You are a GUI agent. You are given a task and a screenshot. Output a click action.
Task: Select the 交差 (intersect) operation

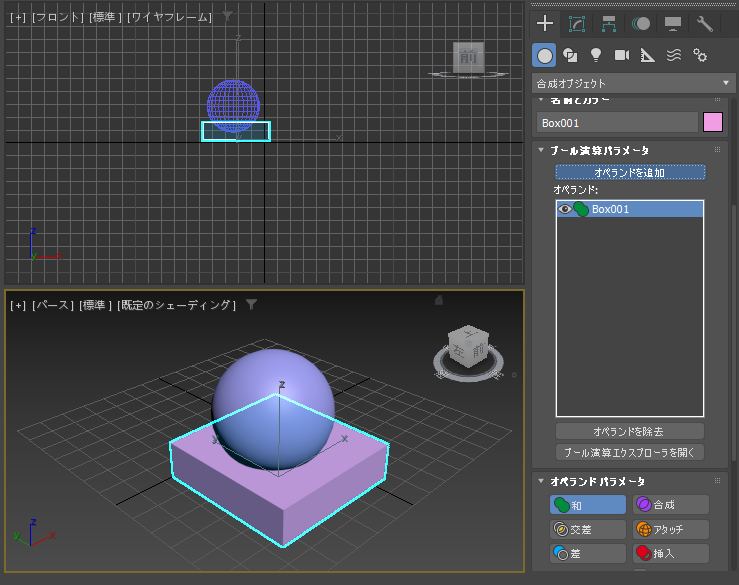point(588,529)
